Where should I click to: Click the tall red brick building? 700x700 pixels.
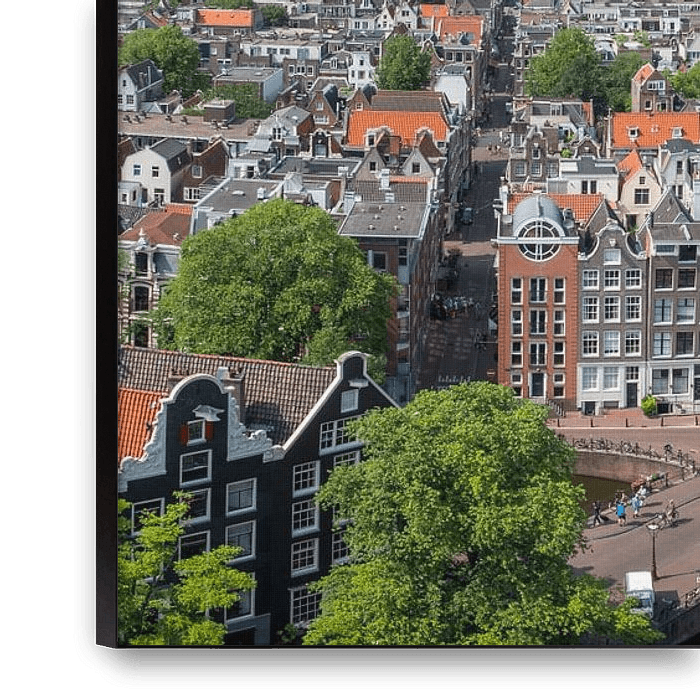pos(538,320)
